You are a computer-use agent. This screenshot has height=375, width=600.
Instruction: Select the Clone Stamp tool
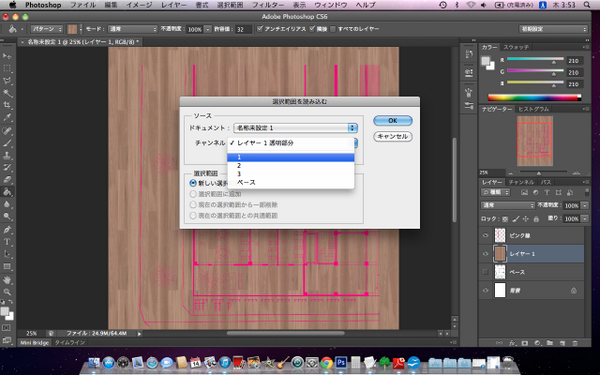(7, 155)
